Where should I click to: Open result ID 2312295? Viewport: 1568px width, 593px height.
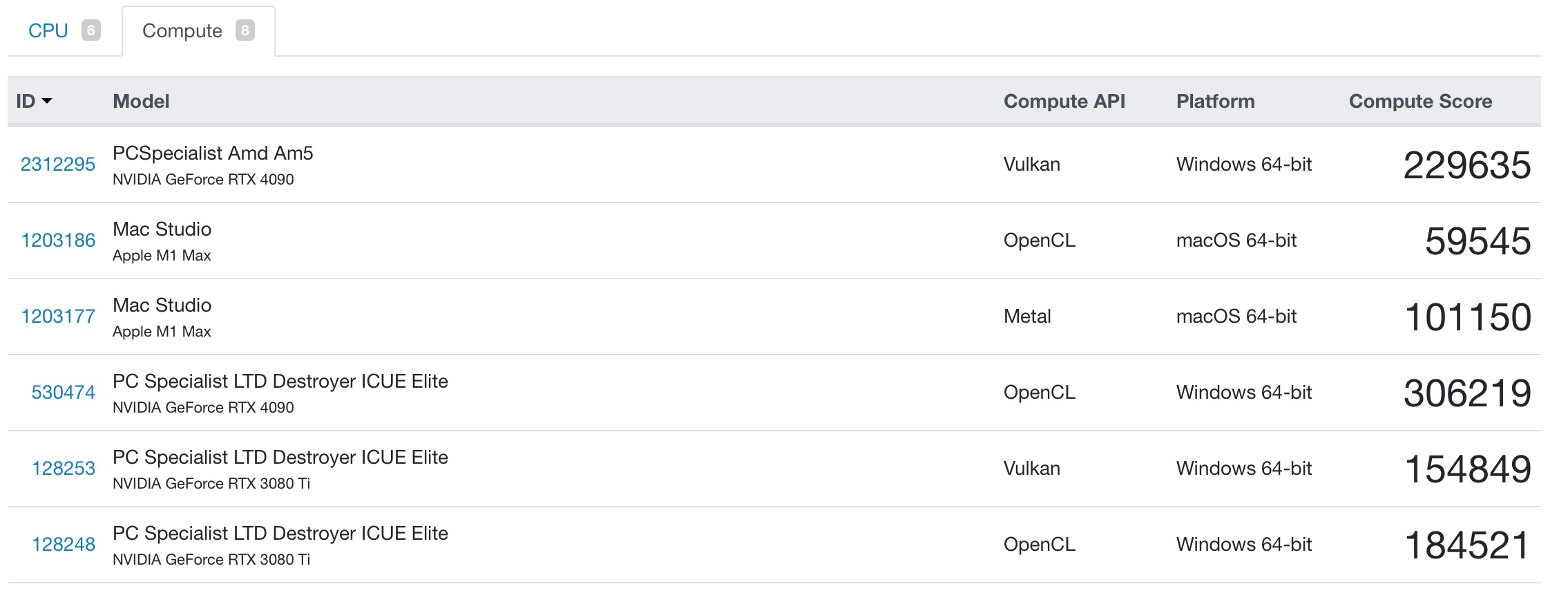pos(58,164)
